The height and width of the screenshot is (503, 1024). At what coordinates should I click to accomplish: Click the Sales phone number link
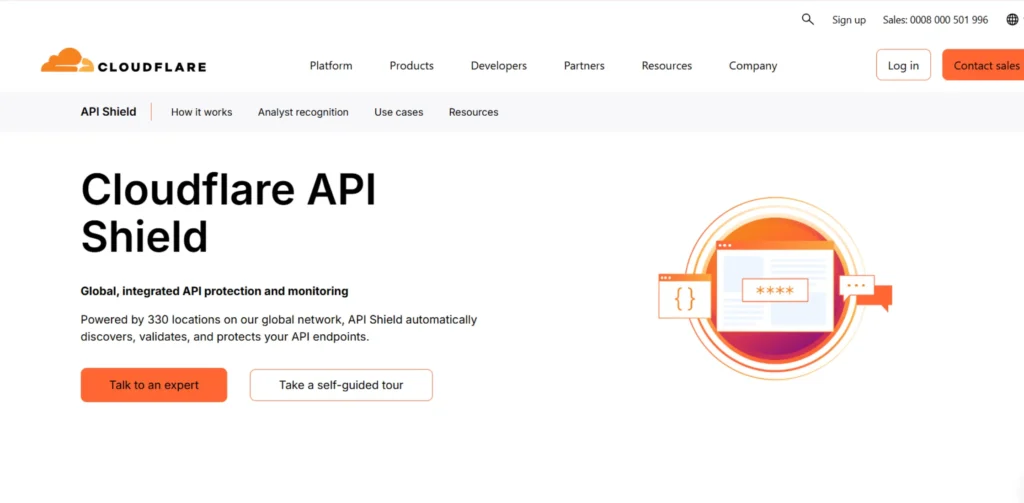pyautogui.click(x=935, y=20)
